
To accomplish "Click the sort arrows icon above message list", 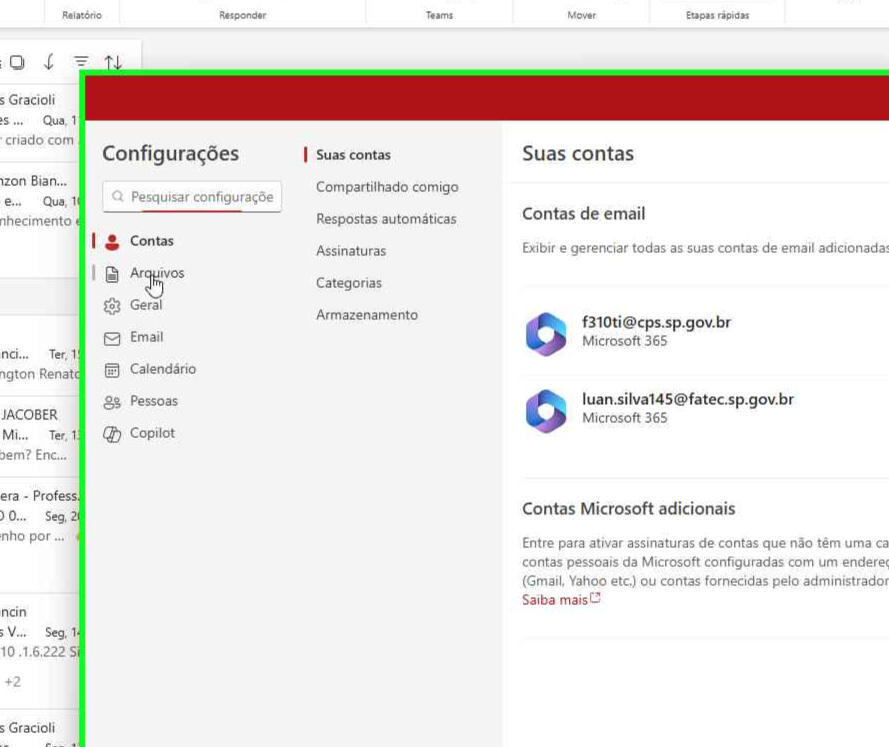I will tap(113, 62).
